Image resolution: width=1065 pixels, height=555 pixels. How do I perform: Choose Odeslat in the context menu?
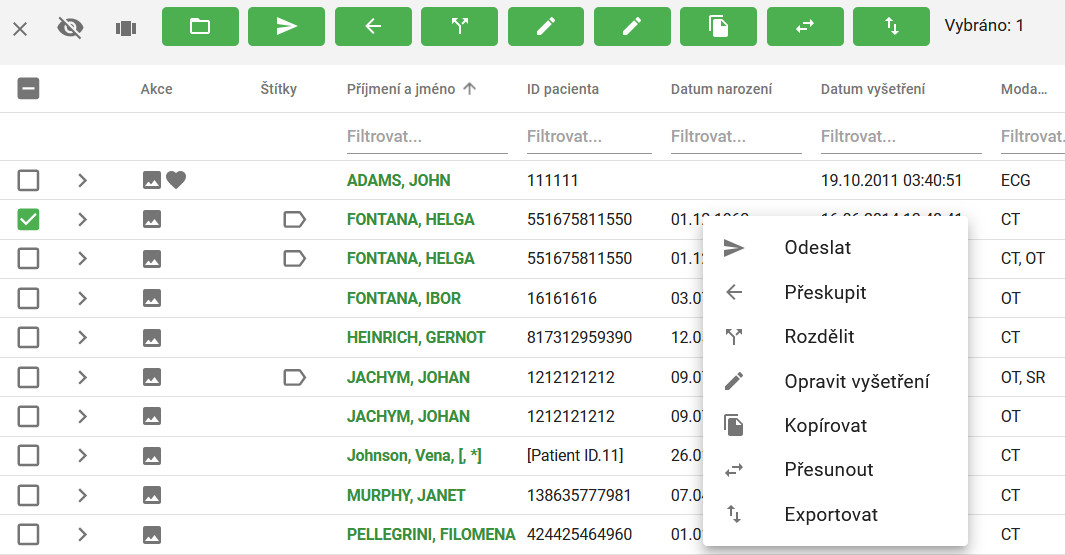[835, 247]
